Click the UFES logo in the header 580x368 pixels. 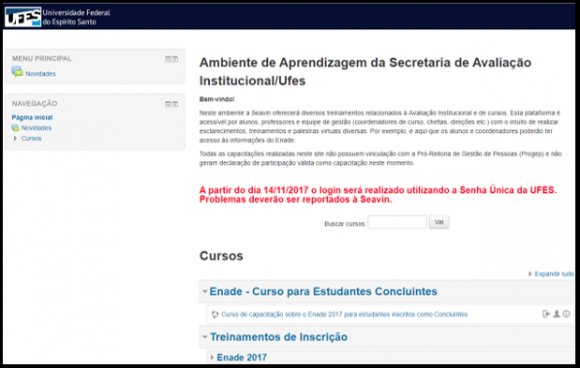(23, 17)
